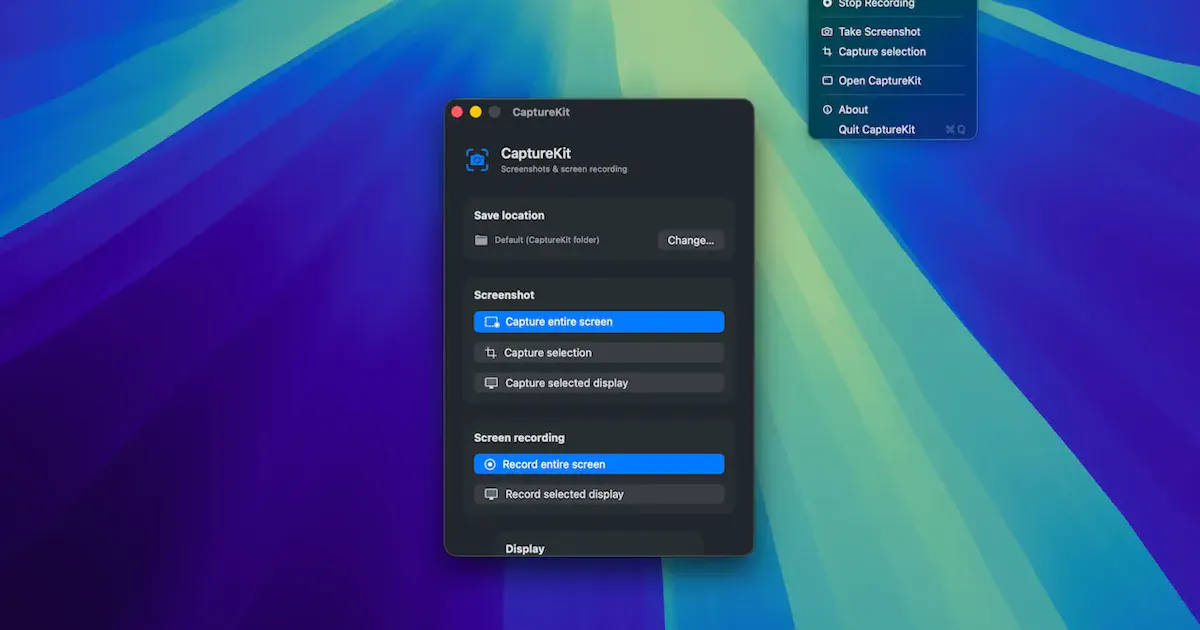This screenshot has height=630, width=1200.
Task: Click the CaptureKit window title text
Action: click(x=541, y=112)
